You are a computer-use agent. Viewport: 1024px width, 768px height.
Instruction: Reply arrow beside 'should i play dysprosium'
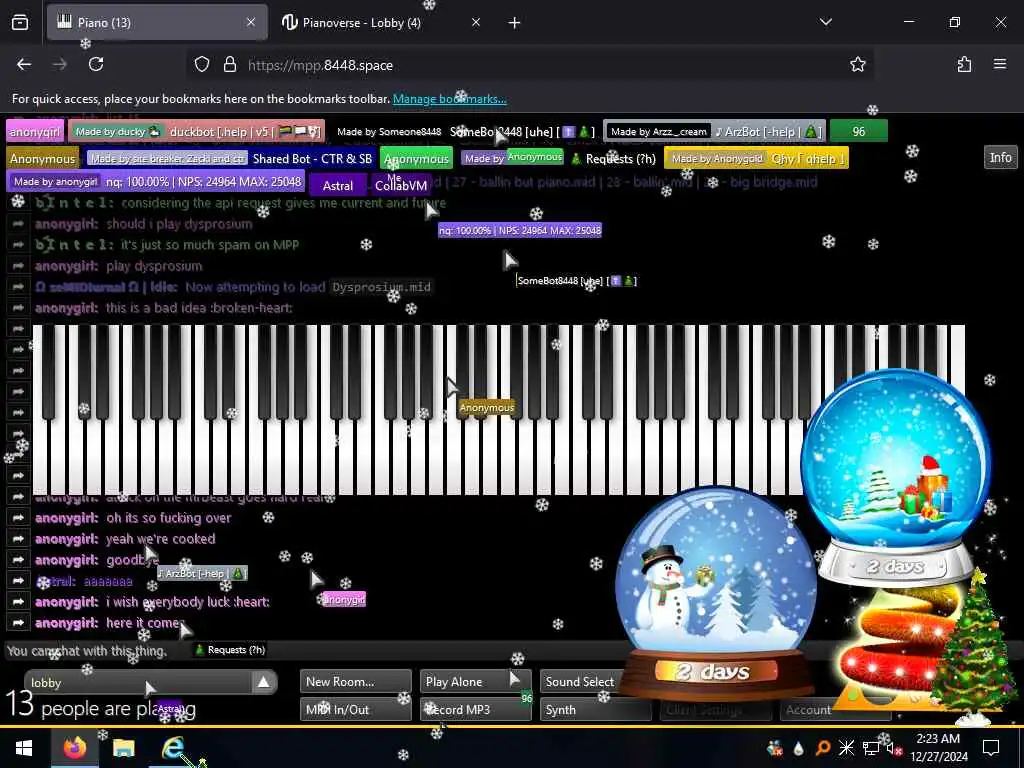(x=18, y=224)
